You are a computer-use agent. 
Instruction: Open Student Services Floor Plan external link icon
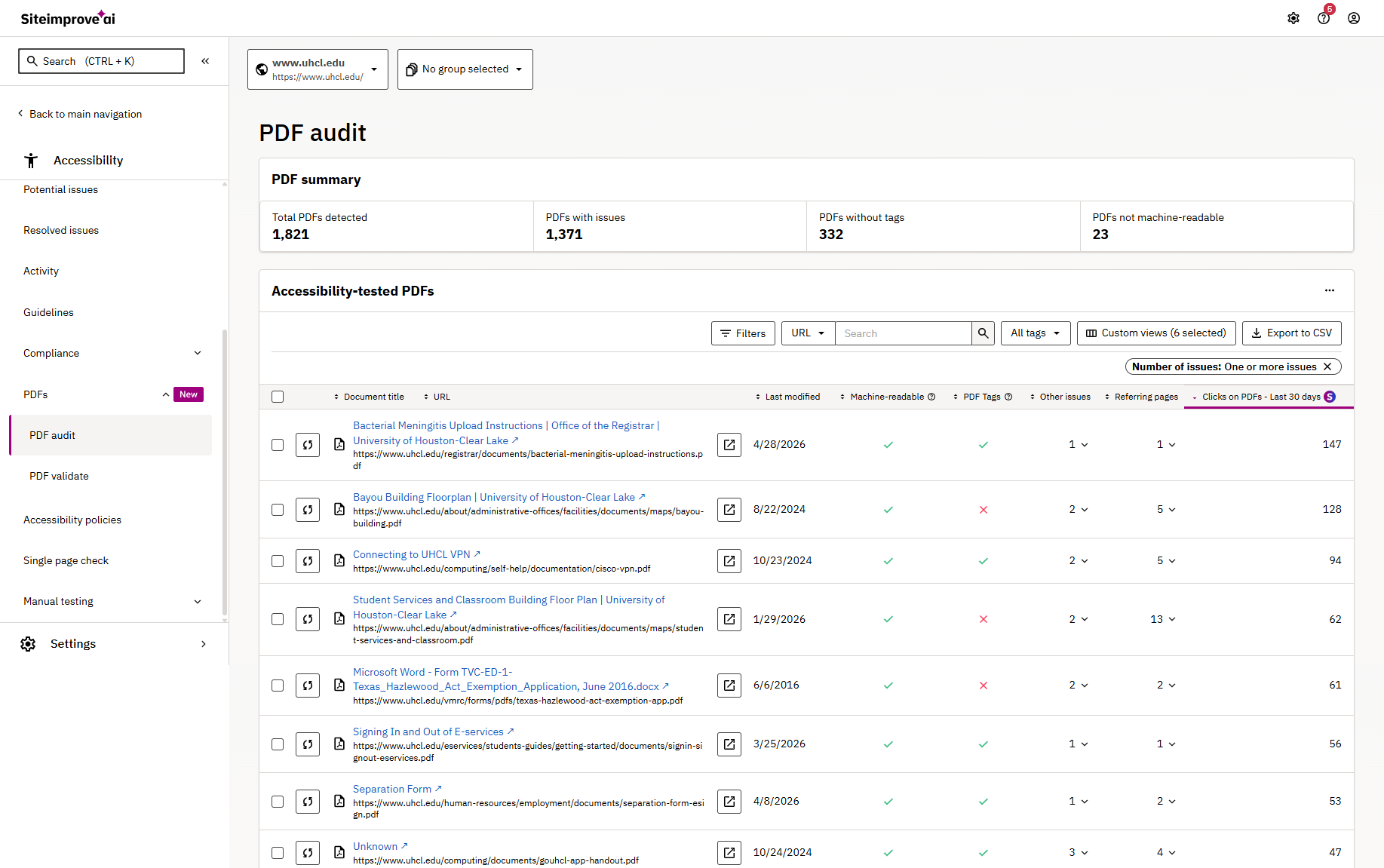pos(729,619)
